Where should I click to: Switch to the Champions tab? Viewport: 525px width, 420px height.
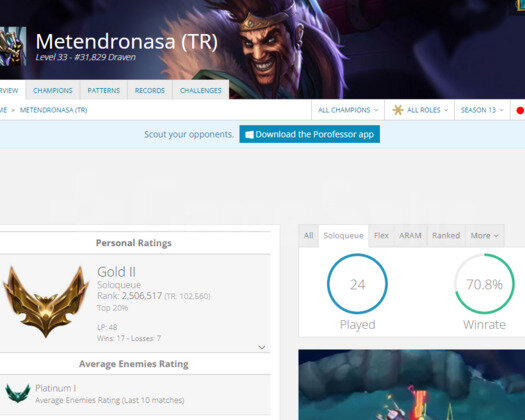click(x=53, y=90)
